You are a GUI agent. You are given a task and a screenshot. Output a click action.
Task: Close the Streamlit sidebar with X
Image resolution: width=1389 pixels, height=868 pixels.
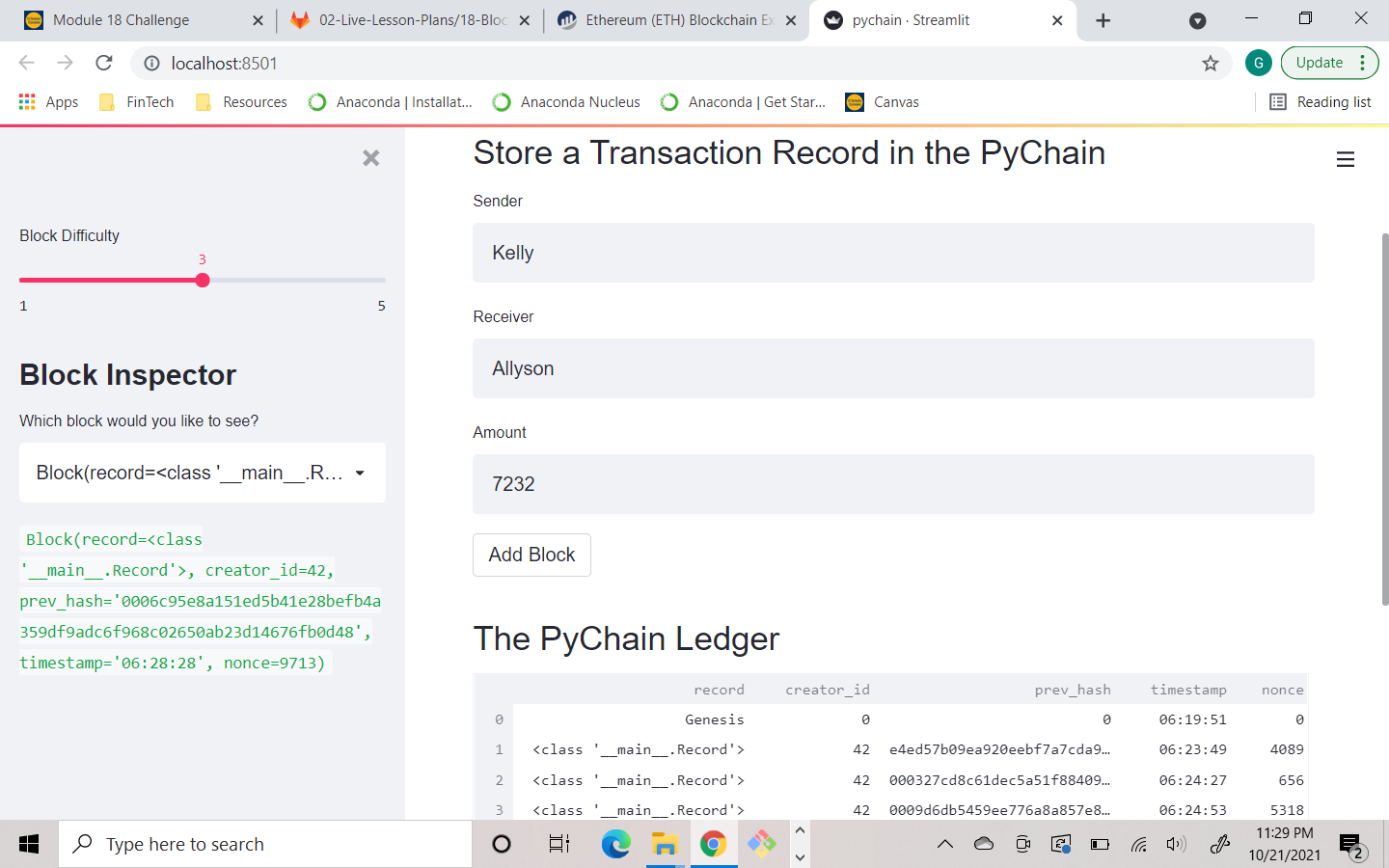tap(370, 158)
